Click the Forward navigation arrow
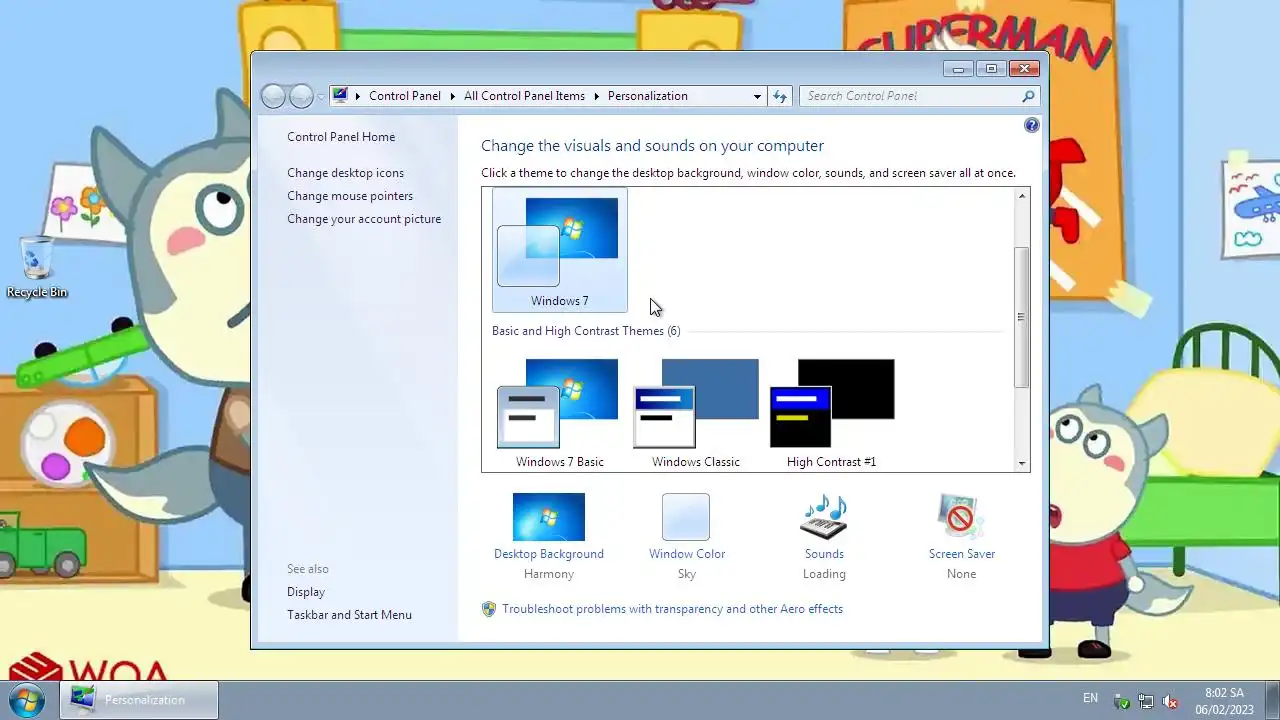 pos(301,96)
